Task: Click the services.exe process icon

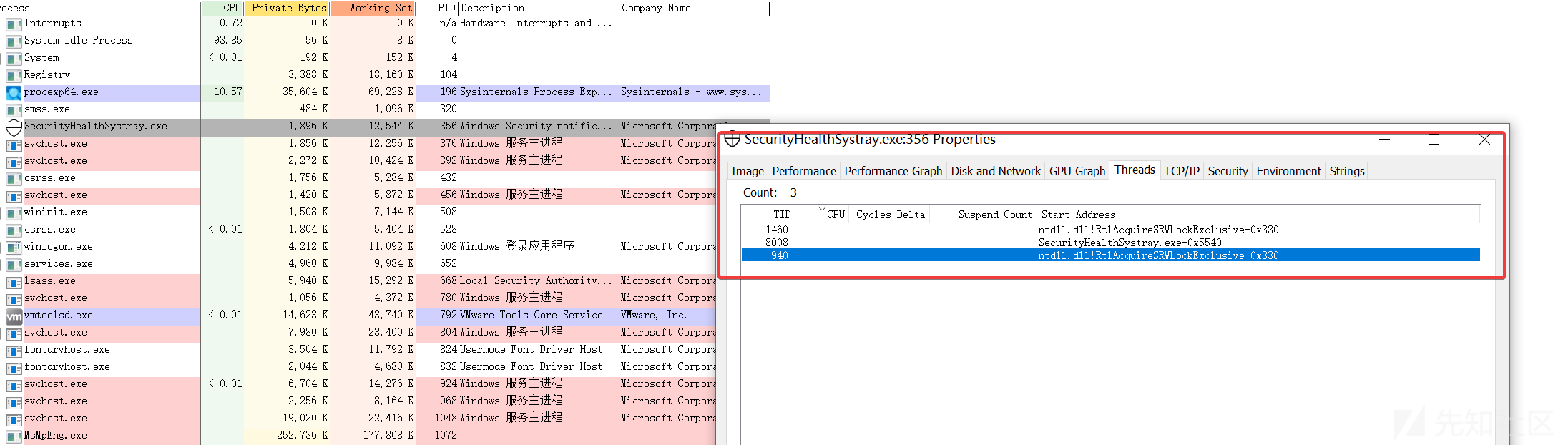Action: pos(14,265)
